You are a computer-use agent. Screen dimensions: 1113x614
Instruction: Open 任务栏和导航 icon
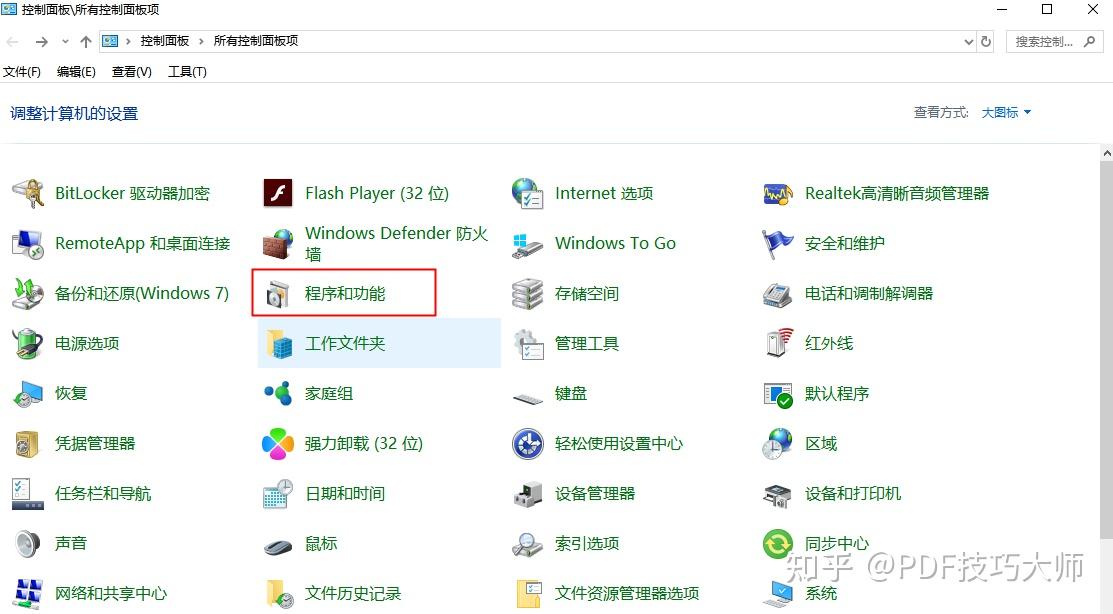tap(28, 494)
